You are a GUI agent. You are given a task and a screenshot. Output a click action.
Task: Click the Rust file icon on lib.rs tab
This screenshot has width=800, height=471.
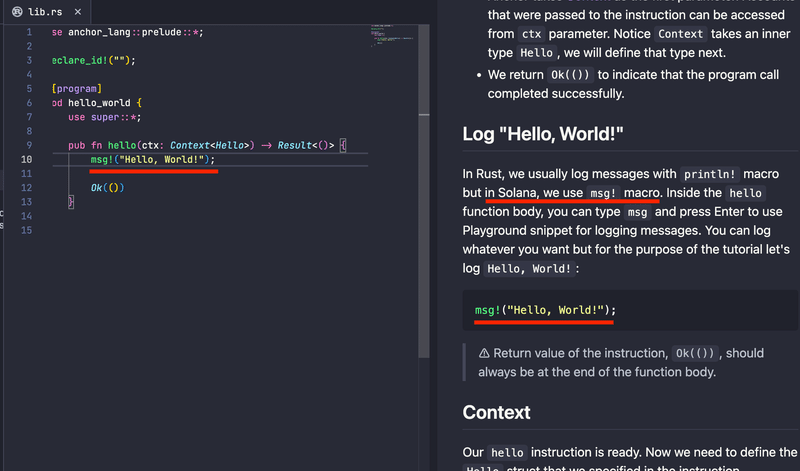pos(17,12)
